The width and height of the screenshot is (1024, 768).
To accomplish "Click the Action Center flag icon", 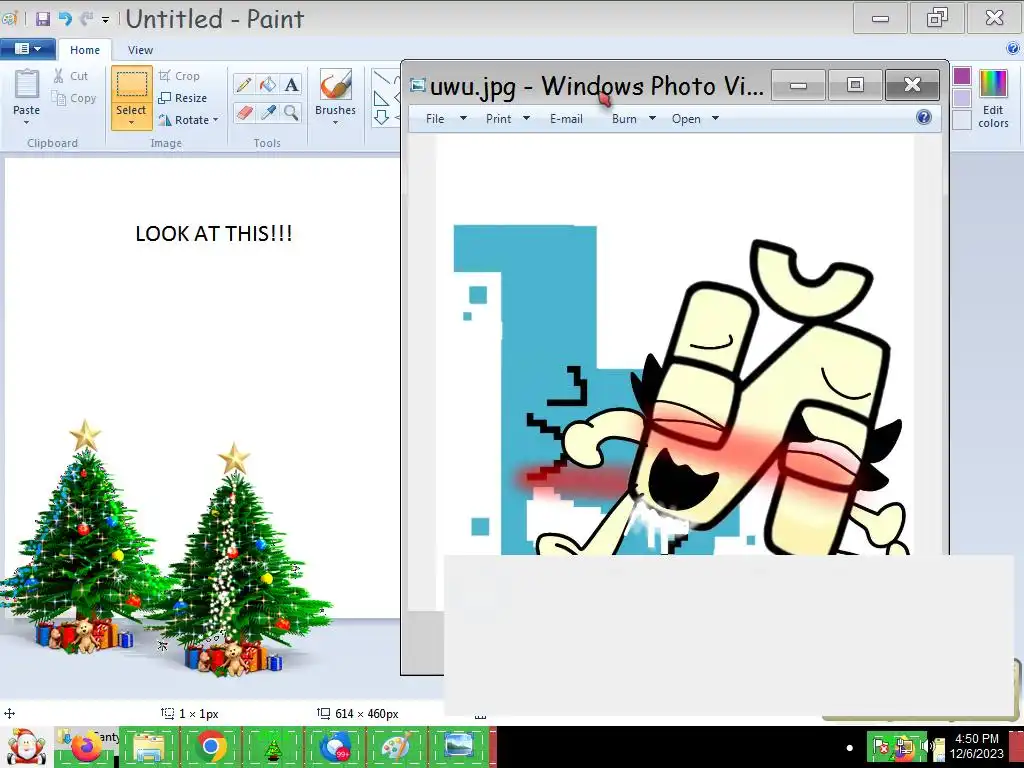I will [880, 746].
